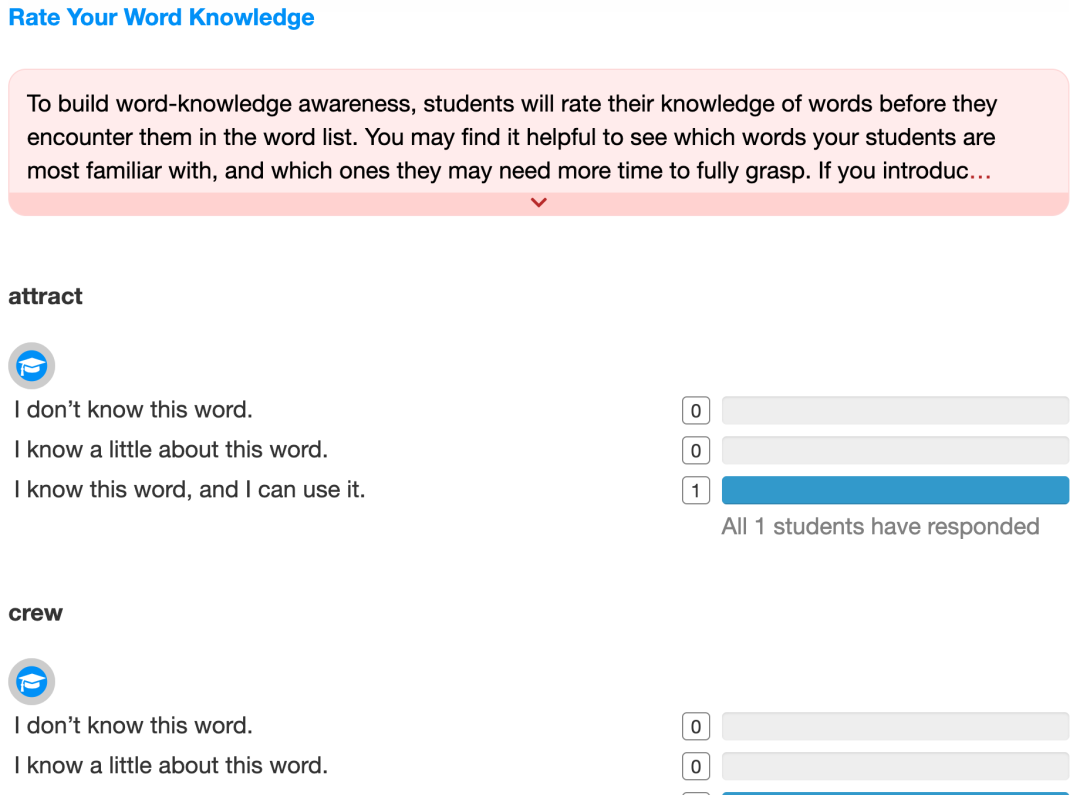Click the red ellipsis to read more
The height and width of the screenshot is (795, 1080).
980,171
